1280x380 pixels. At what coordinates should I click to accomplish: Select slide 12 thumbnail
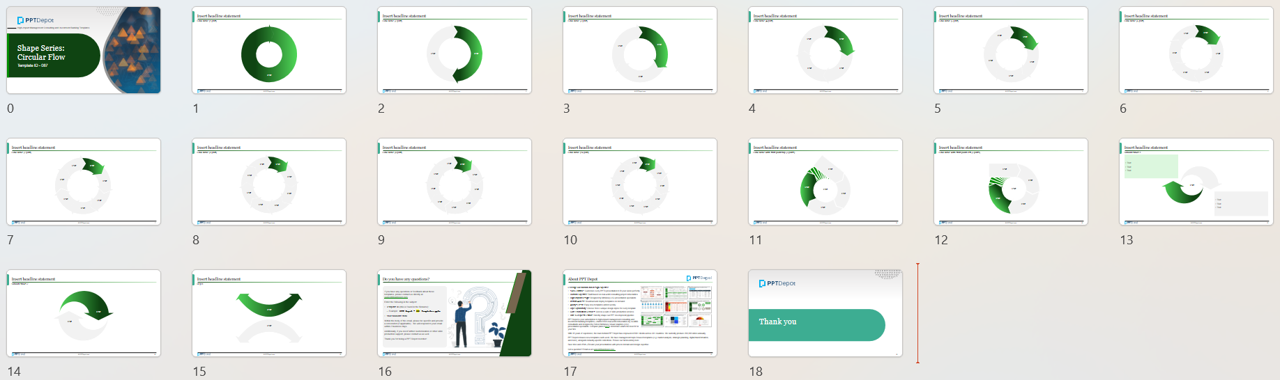(x=1011, y=182)
